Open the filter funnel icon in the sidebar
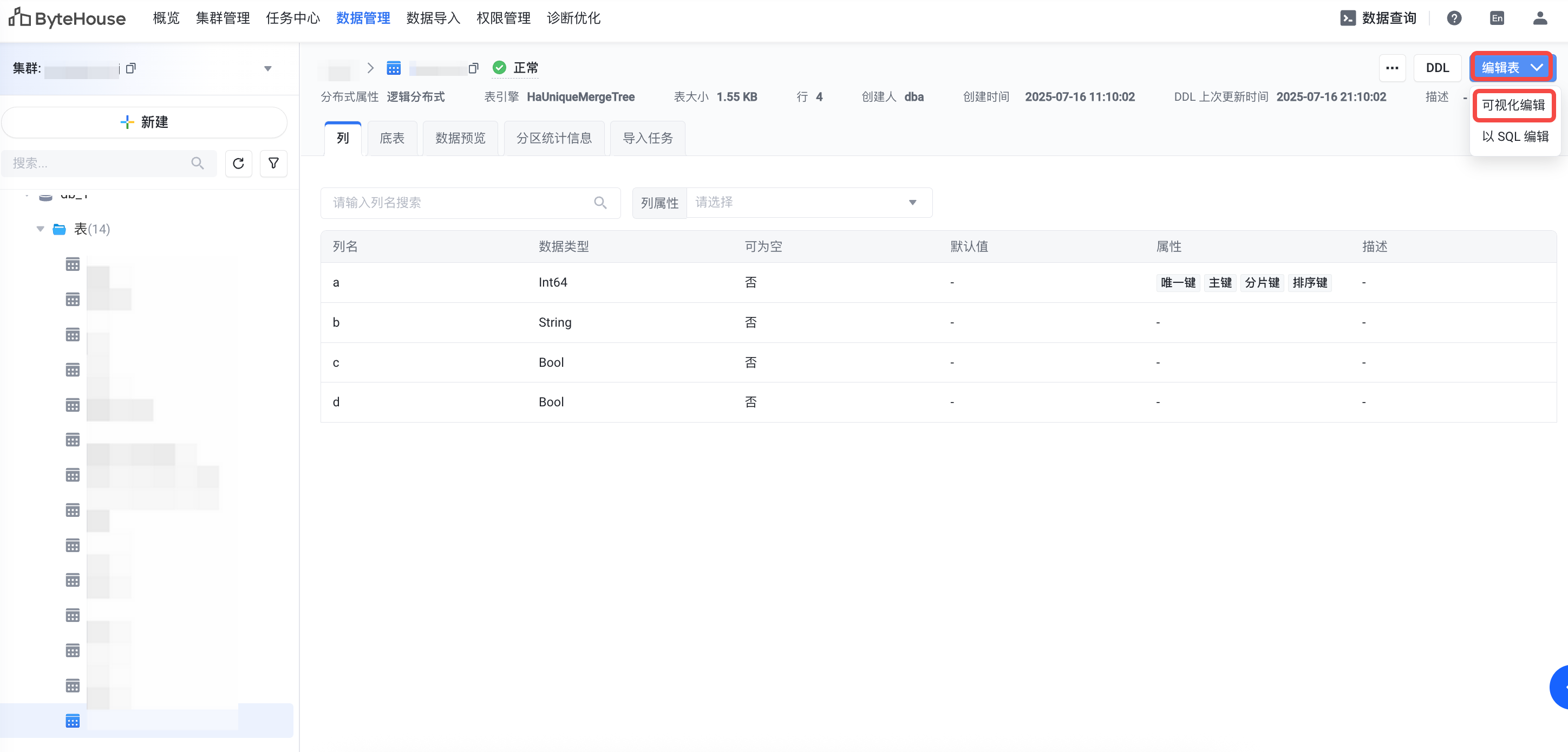 point(273,163)
